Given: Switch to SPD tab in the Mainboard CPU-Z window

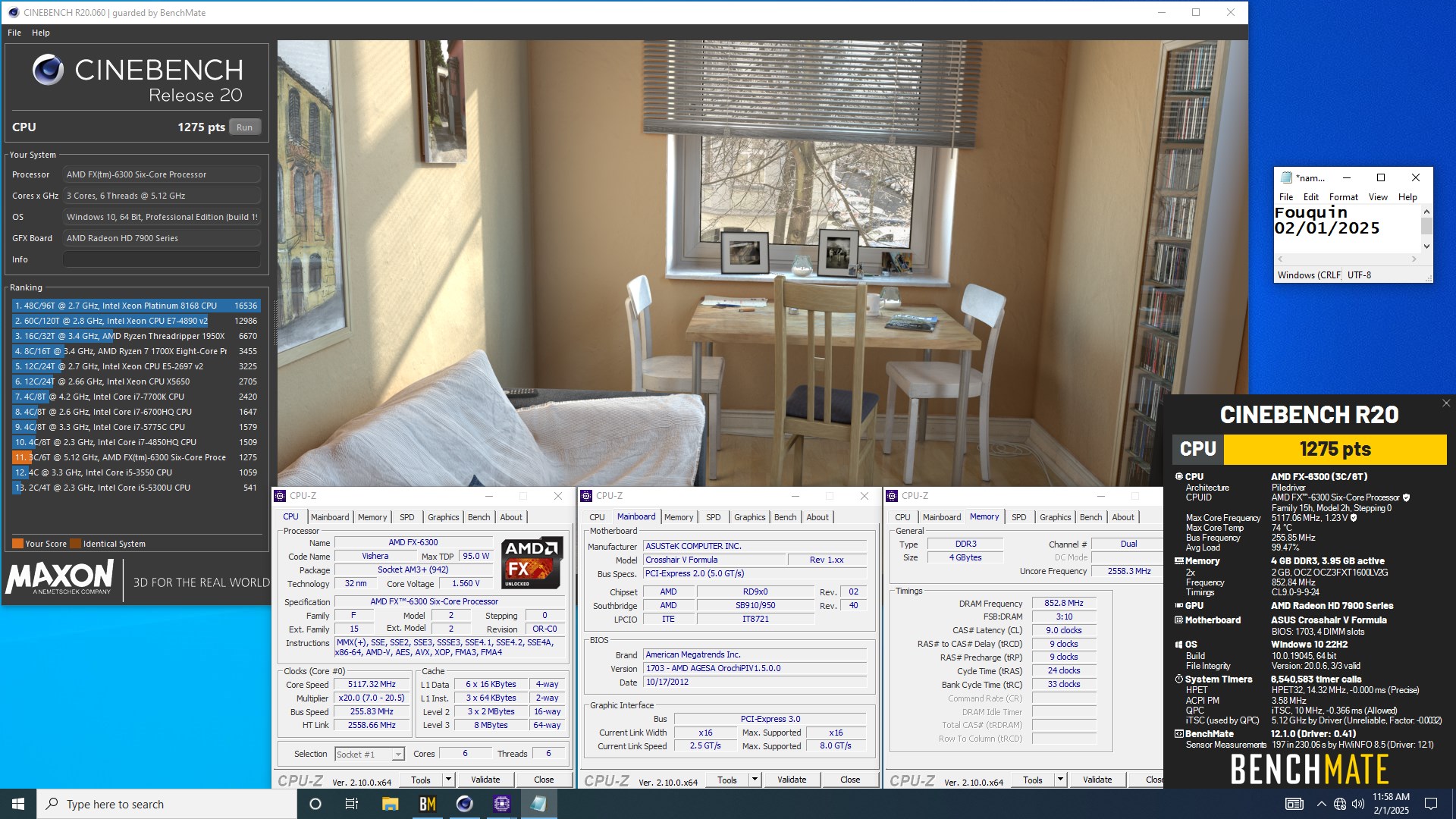Looking at the screenshot, I should tap(714, 517).
